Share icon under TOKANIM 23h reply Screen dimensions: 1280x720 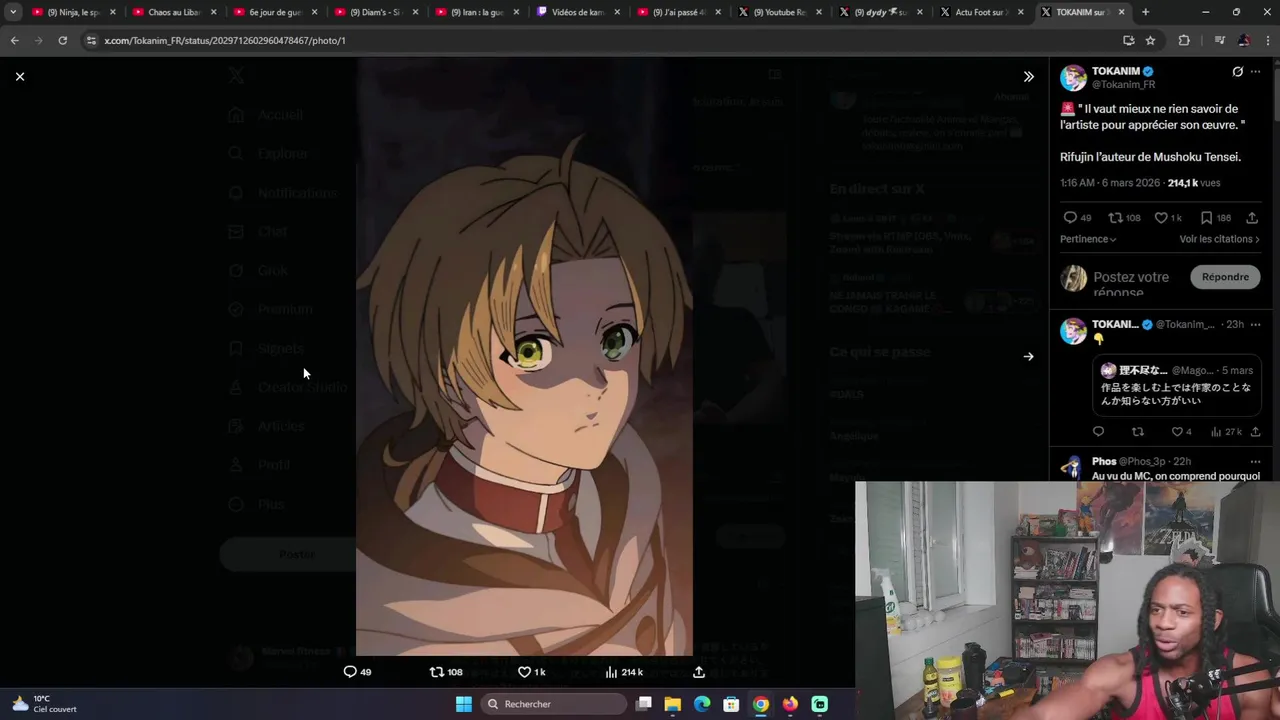point(1255,432)
